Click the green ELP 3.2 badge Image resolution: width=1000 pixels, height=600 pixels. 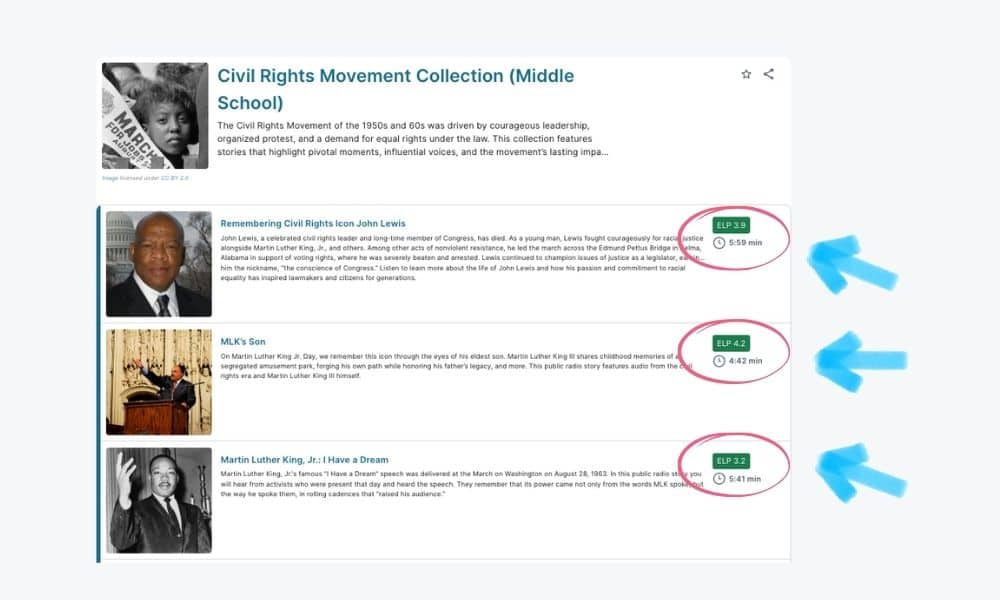pyautogui.click(x=731, y=461)
